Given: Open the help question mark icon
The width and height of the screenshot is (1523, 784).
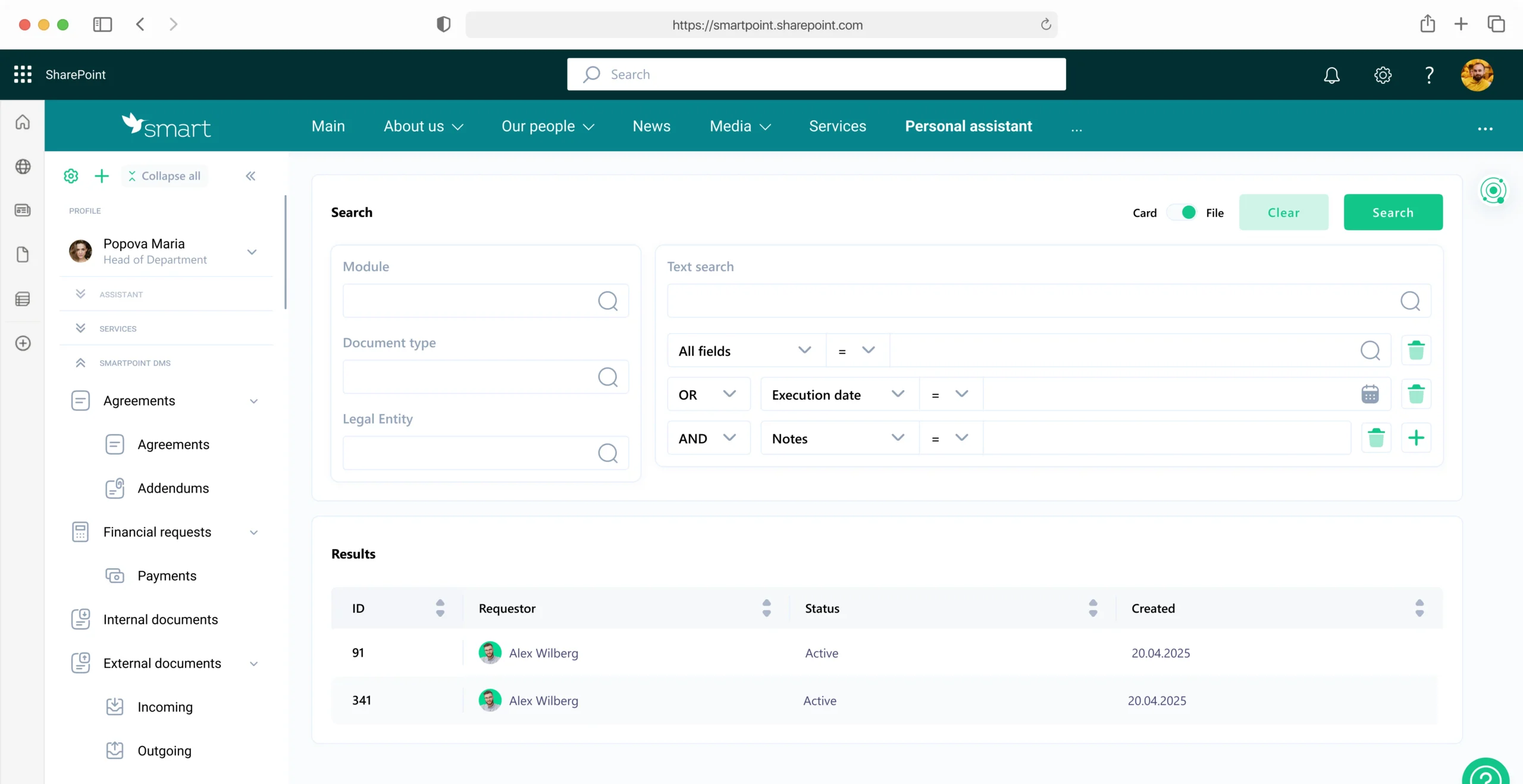Looking at the screenshot, I should [x=1429, y=75].
